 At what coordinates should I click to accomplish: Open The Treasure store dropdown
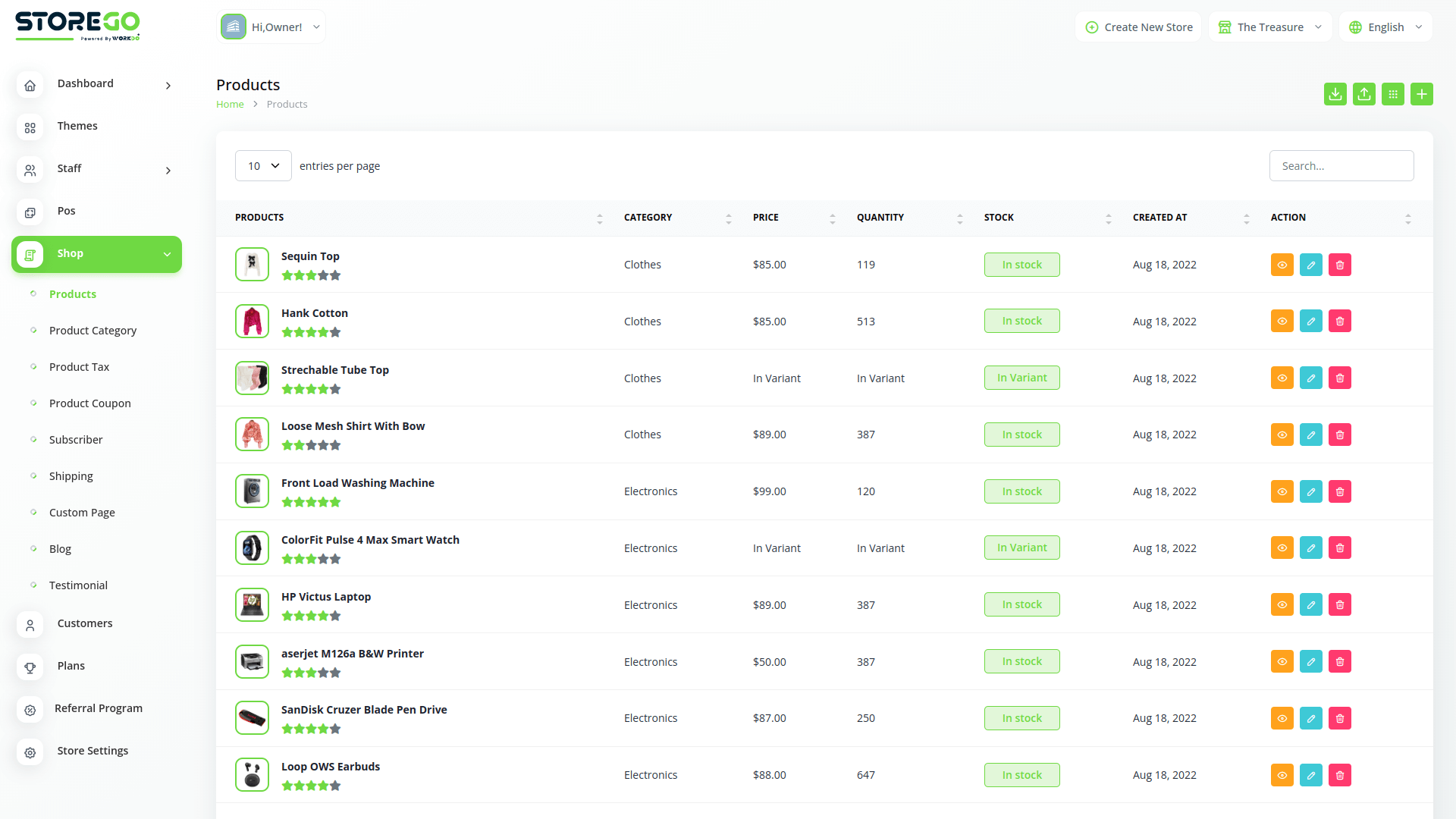point(1270,27)
